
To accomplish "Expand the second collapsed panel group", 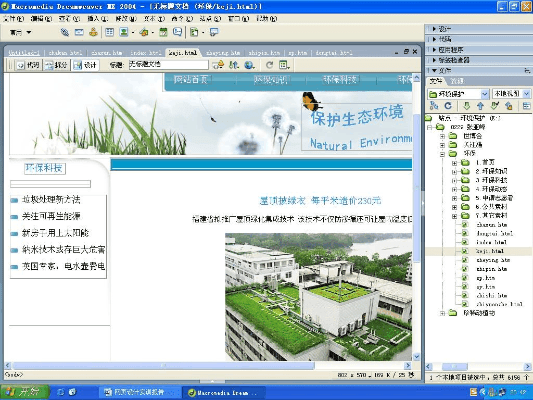I will (x=434, y=39).
